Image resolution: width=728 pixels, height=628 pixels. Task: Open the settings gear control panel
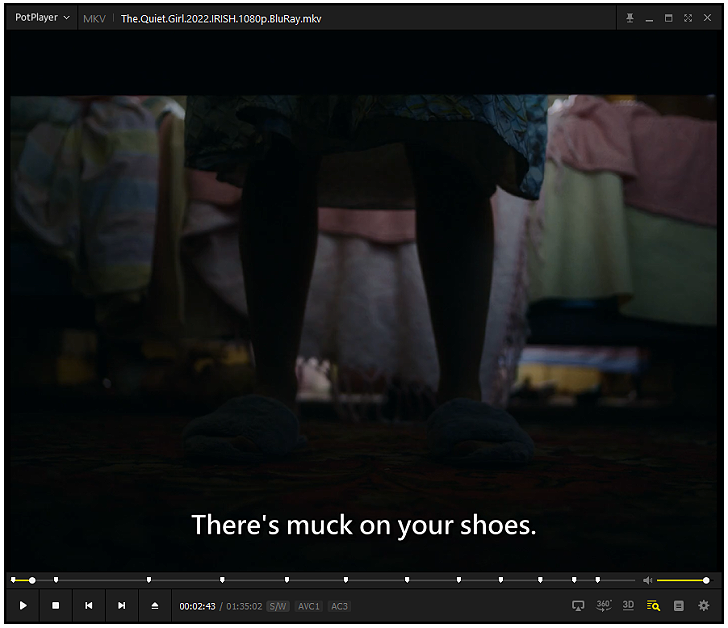pyautogui.click(x=704, y=605)
